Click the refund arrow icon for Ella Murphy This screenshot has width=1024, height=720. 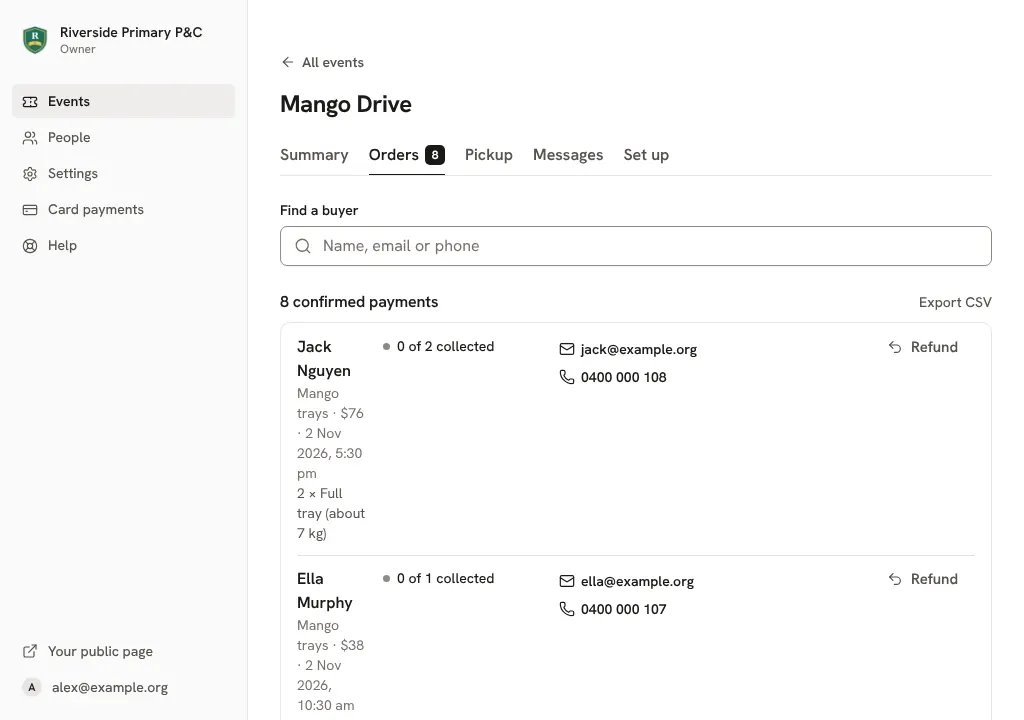(895, 579)
